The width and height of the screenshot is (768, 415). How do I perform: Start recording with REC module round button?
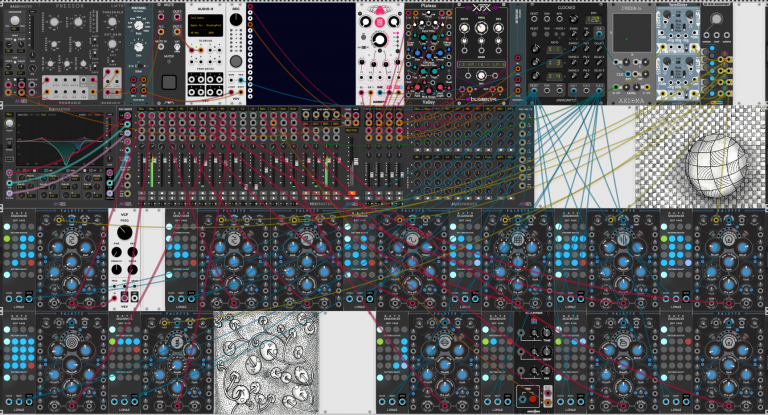coord(236,61)
